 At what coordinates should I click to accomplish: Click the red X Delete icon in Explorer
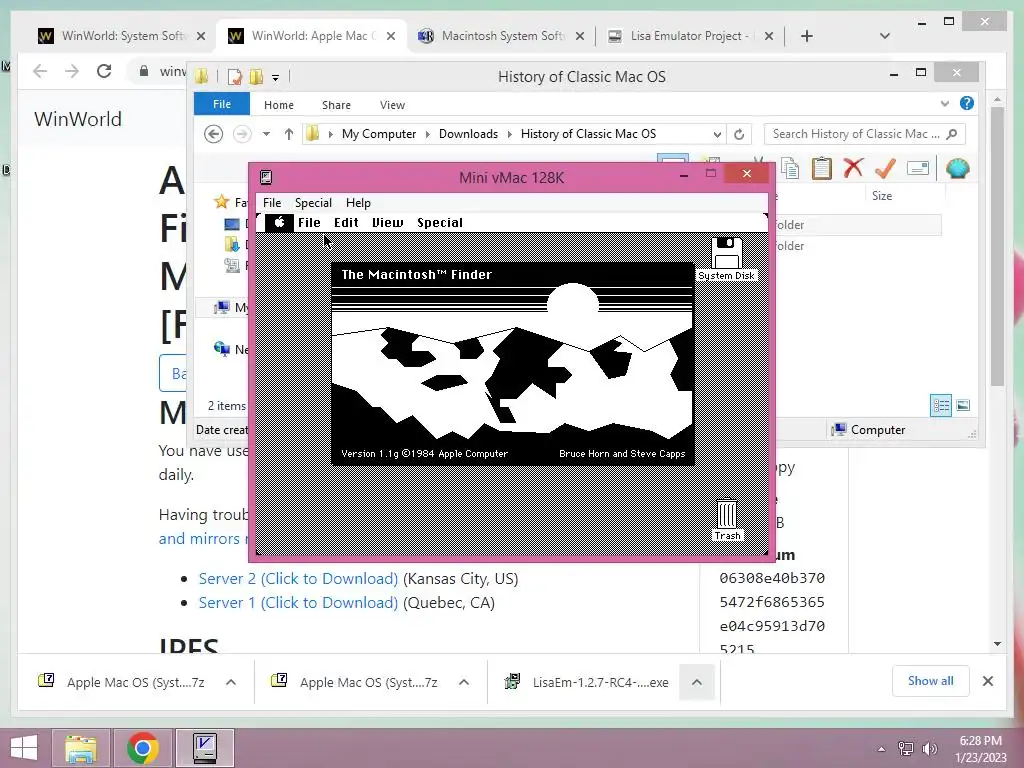click(x=853, y=168)
